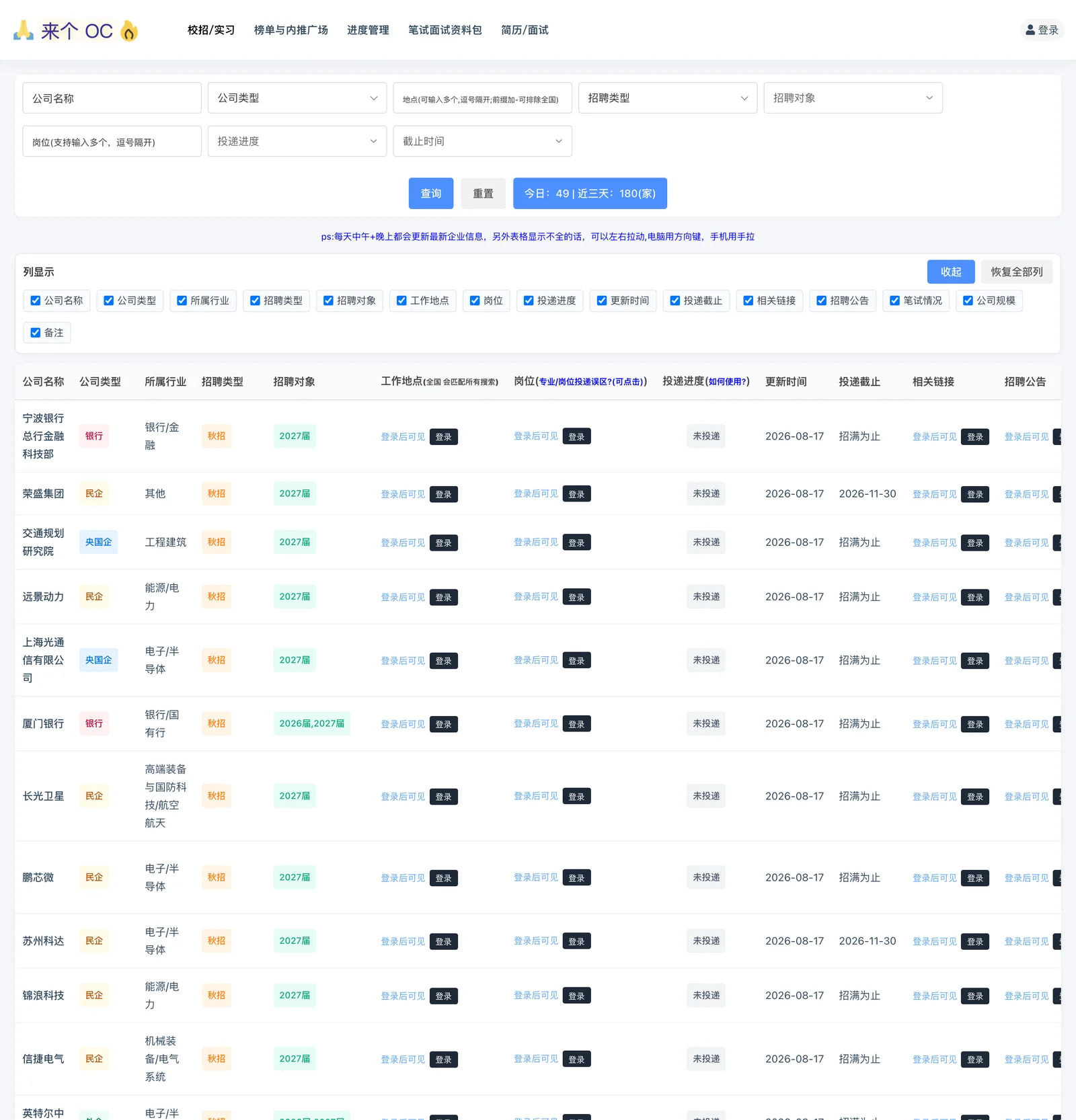This screenshot has height=1120, width=1076.
Task: Toggle the 招聘类型 column checkbox
Action: pyautogui.click(x=255, y=301)
